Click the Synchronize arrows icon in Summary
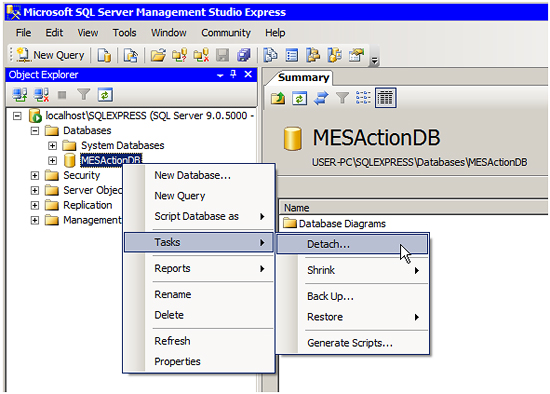 (x=321, y=98)
